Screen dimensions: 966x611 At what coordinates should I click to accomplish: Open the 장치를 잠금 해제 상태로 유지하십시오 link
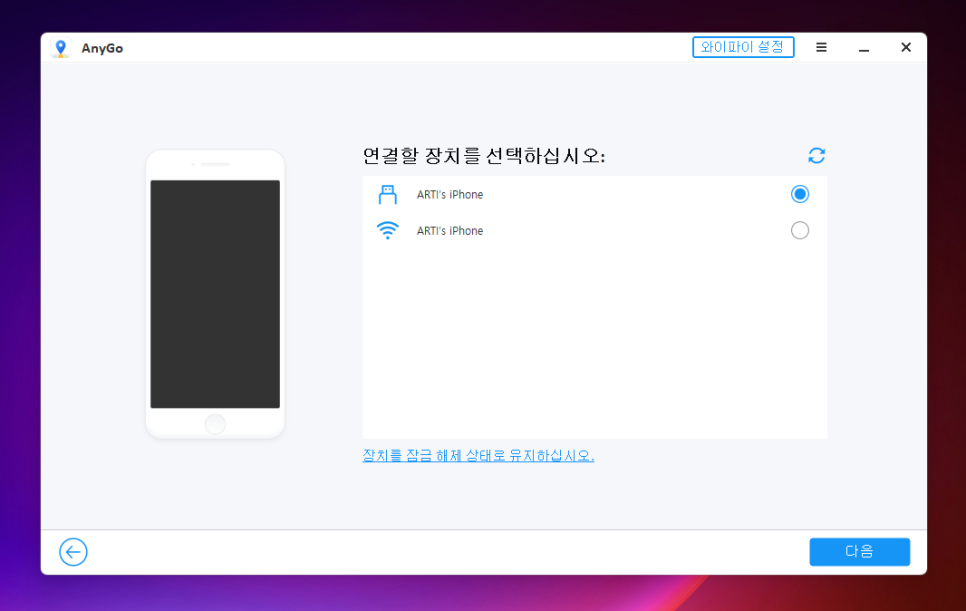[x=478, y=456]
